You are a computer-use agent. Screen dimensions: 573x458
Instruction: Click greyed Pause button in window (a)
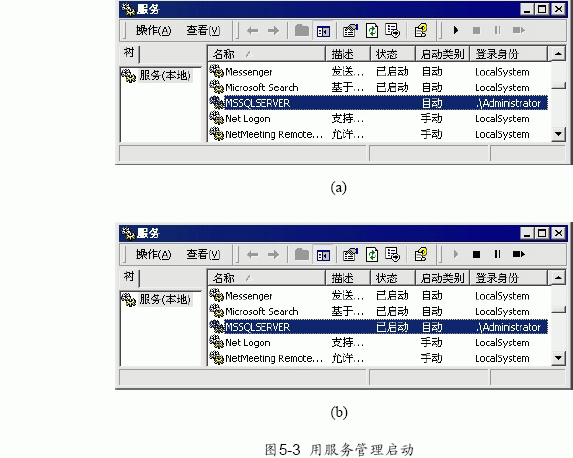point(497,30)
